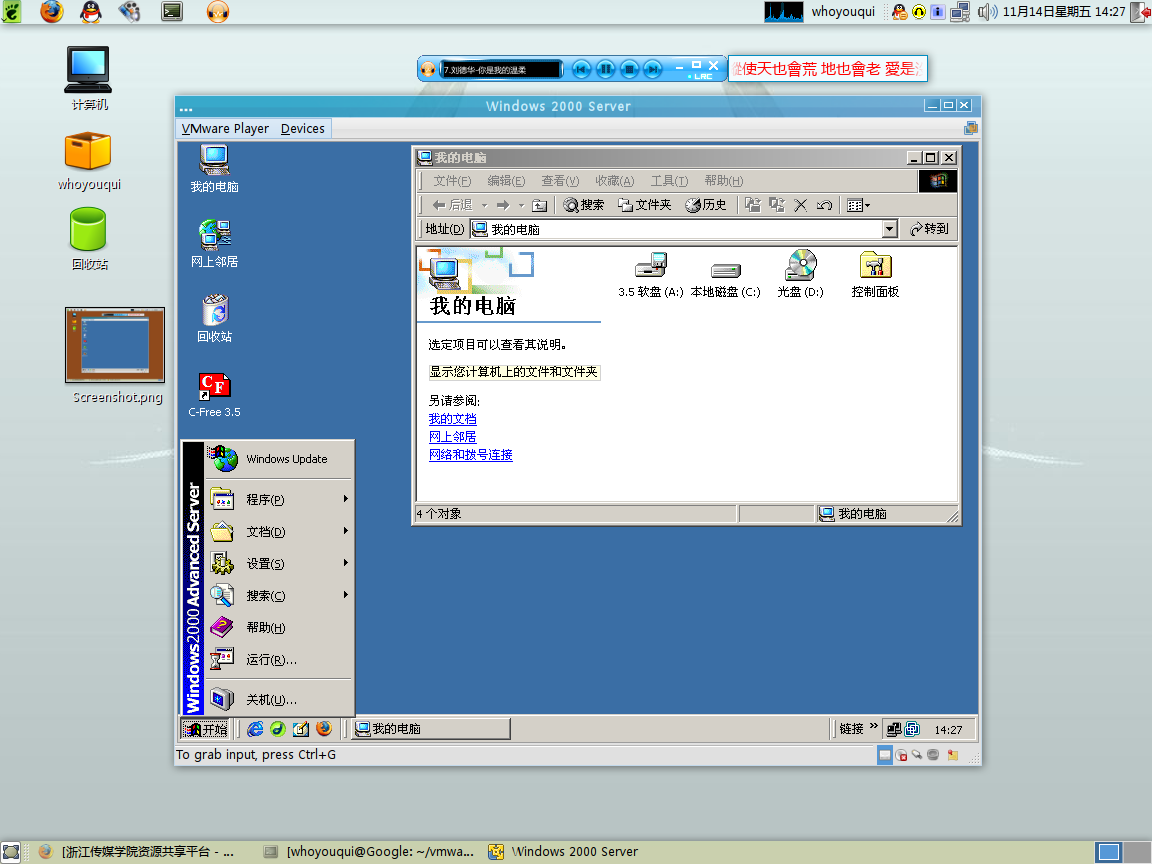
Task: Open the back button history dropdown arrow
Action: pyautogui.click(x=485, y=206)
